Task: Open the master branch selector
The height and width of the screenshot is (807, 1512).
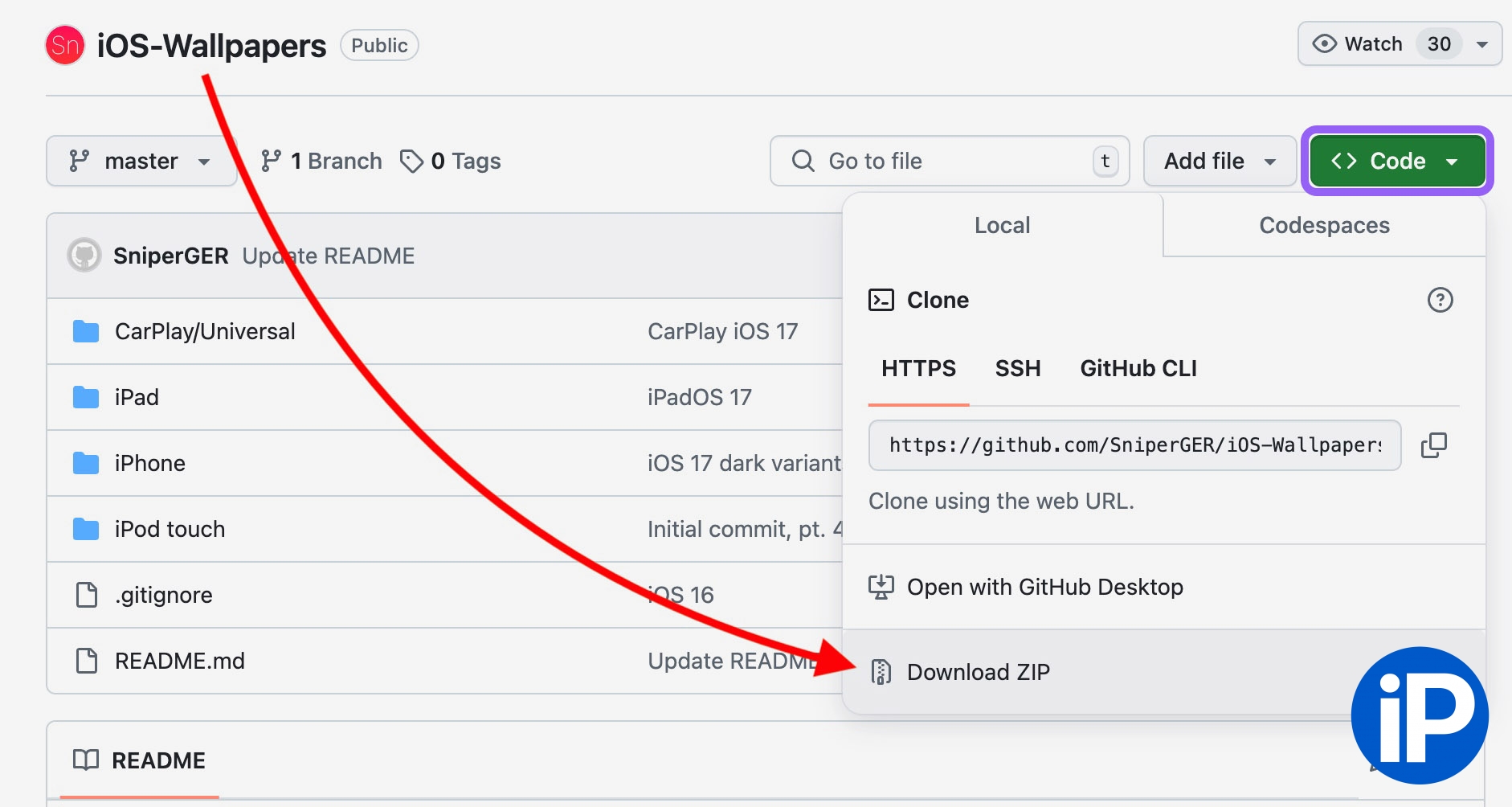Action: pyautogui.click(x=141, y=162)
